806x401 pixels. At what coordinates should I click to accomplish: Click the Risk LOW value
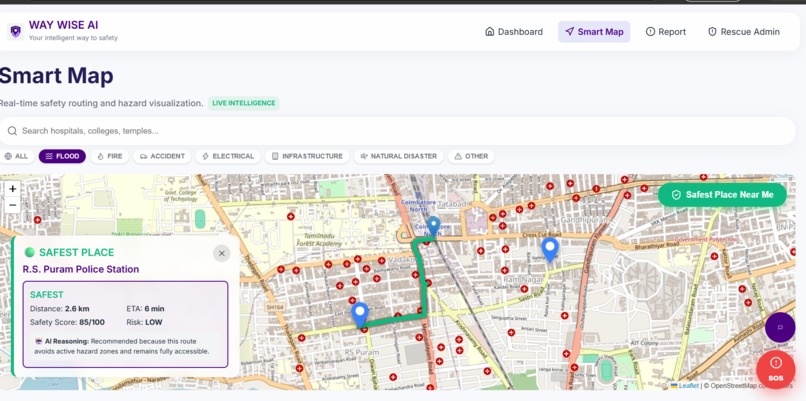(154, 322)
